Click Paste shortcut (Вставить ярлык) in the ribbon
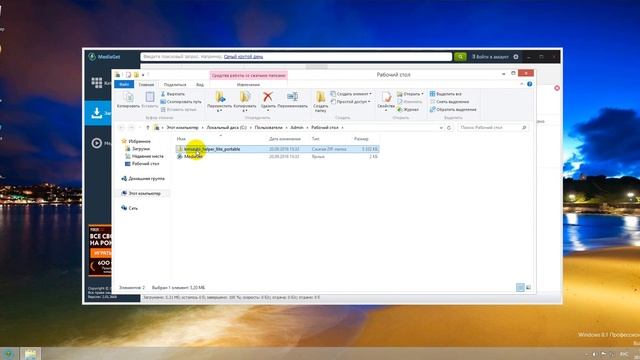This screenshot has width=640, height=360. coord(179,109)
